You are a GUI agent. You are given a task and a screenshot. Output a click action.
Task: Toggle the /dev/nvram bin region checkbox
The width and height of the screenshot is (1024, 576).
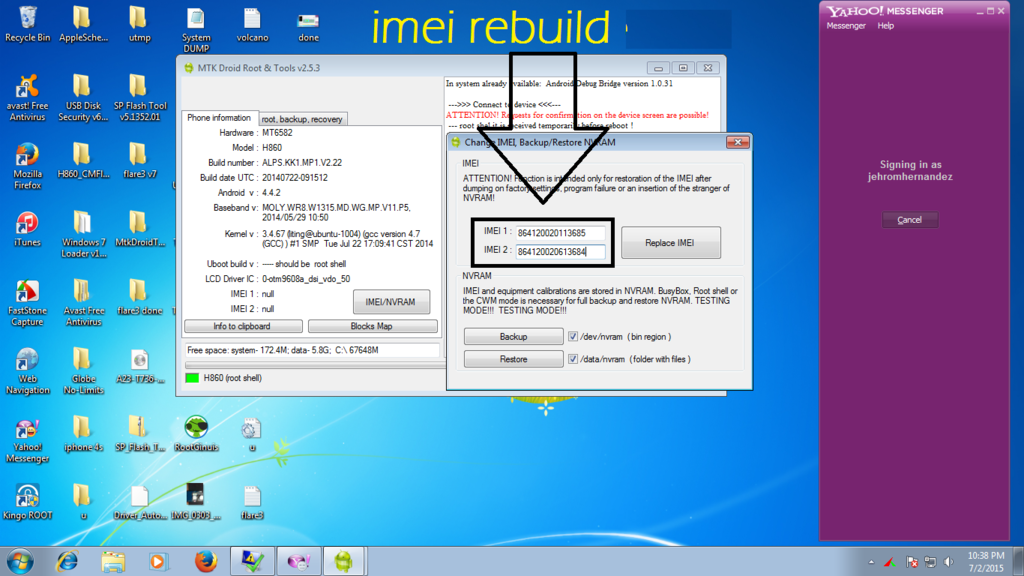pyautogui.click(x=573, y=337)
